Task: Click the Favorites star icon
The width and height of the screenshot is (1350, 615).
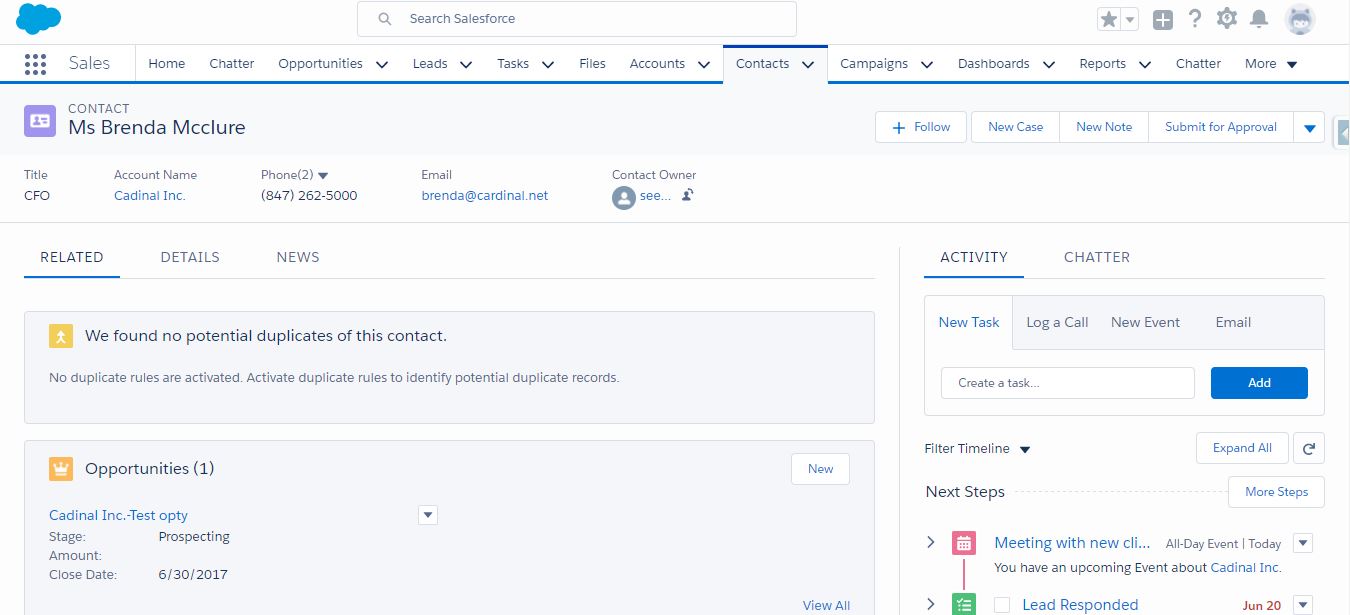Action: click(x=1108, y=19)
